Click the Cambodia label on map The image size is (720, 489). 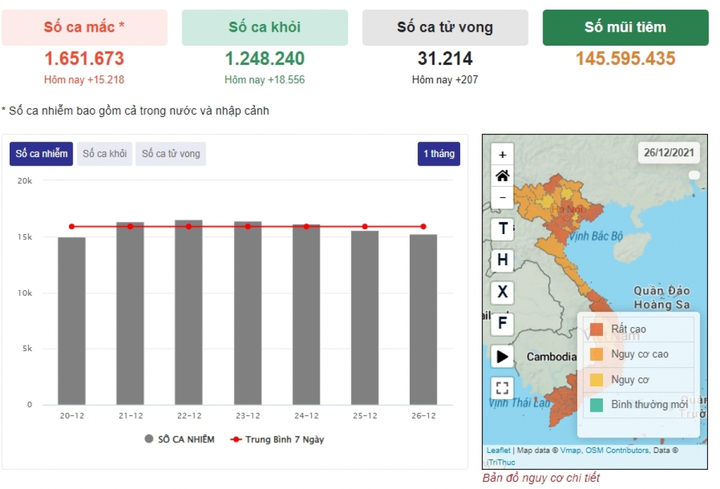click(551, 357)
